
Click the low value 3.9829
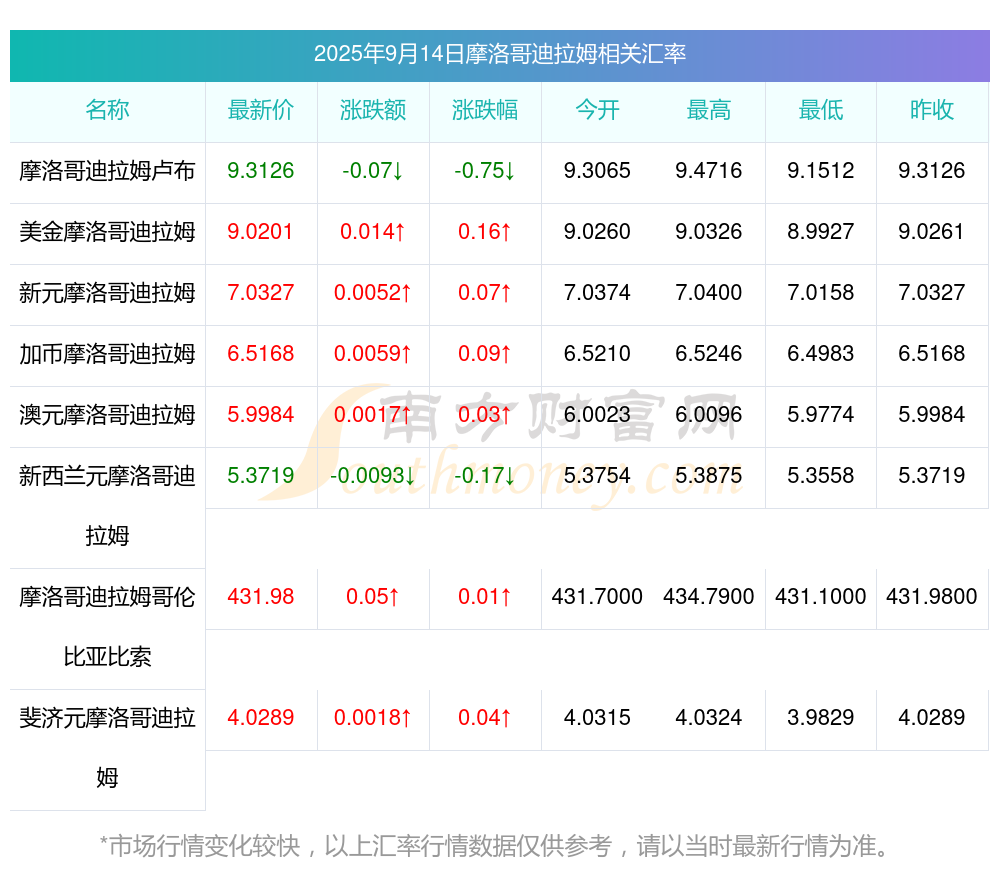point(821,718)
